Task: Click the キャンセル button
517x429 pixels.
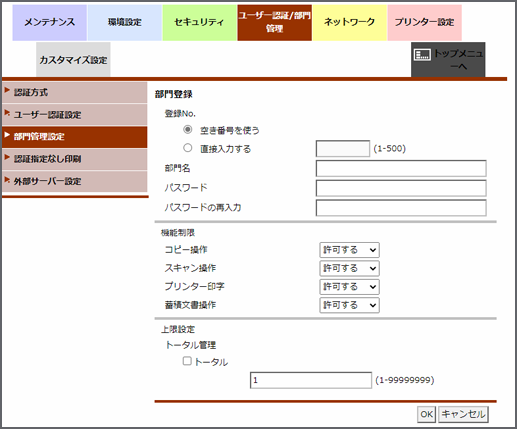Action: pos(463,414)
